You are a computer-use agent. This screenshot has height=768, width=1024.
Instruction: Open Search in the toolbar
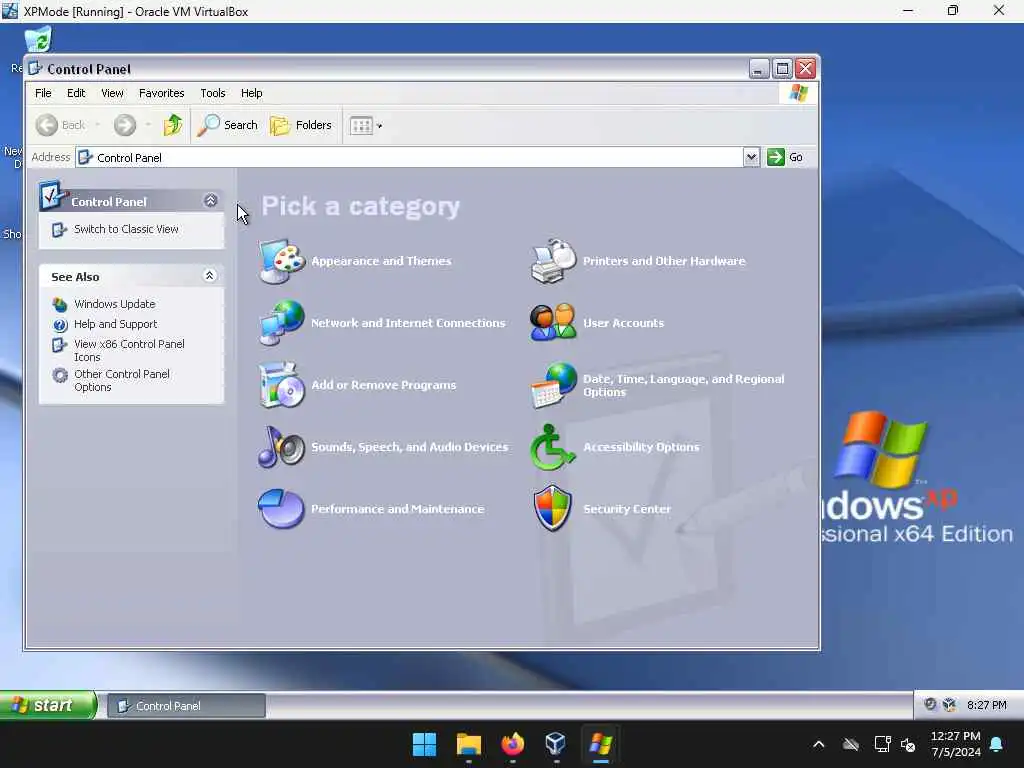[x=228, y=125]
